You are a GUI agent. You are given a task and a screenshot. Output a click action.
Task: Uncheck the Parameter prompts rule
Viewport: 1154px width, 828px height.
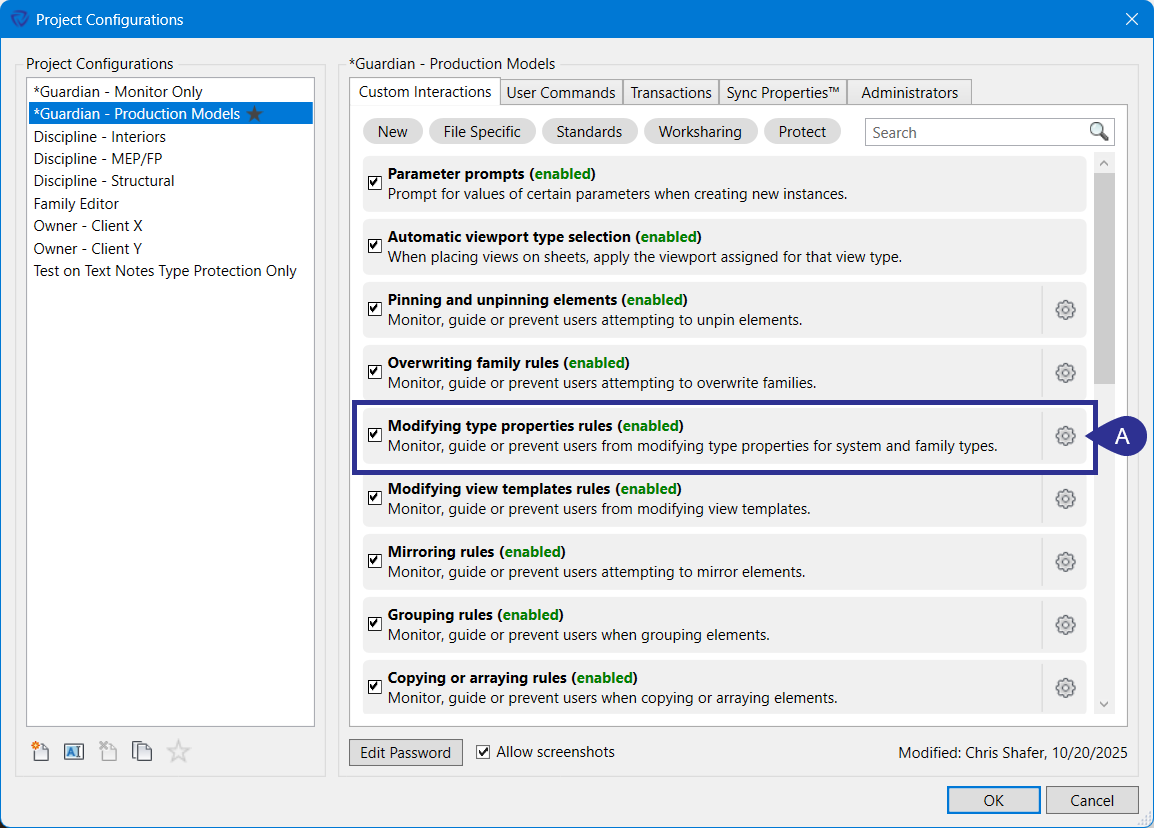coord(374,182)
